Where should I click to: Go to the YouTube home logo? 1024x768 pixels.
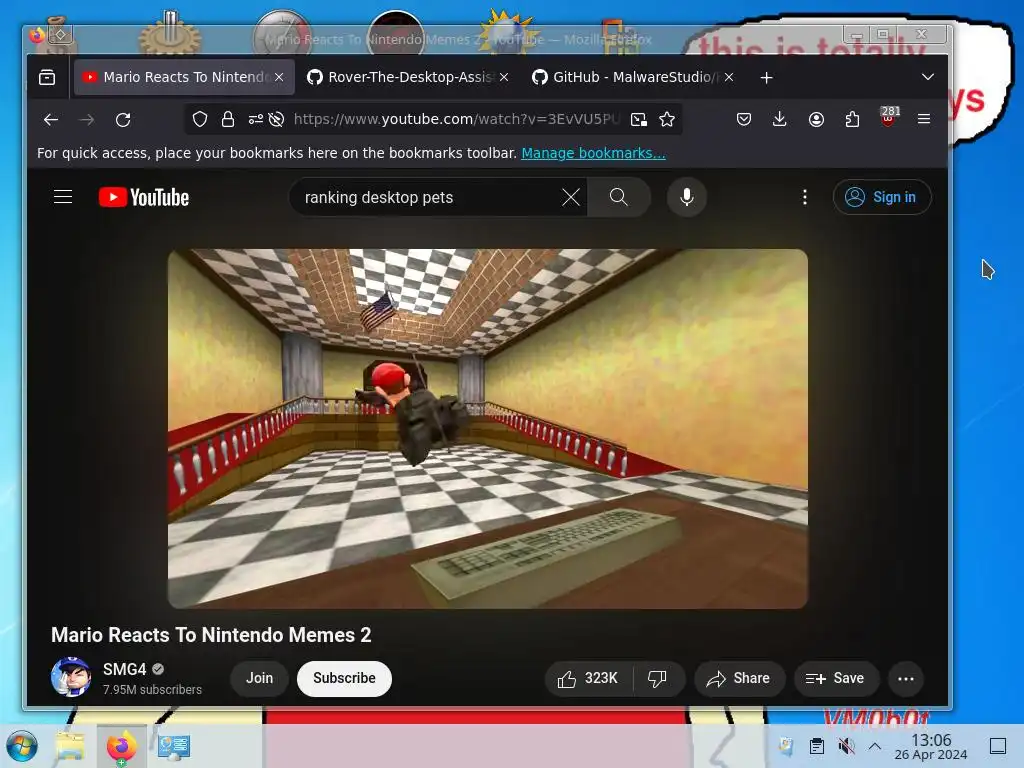(144, 197)
